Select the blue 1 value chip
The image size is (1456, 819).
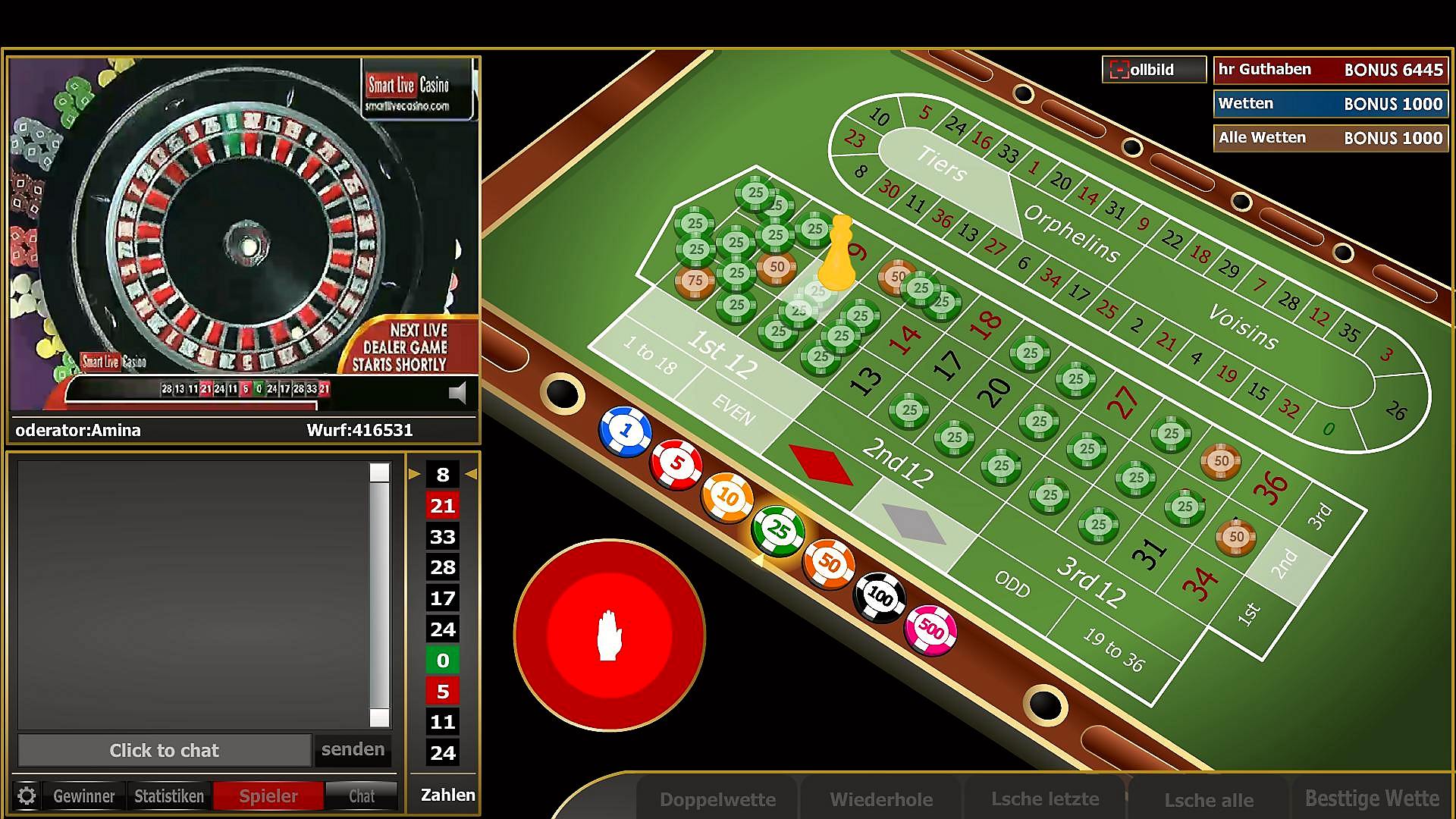625,431
